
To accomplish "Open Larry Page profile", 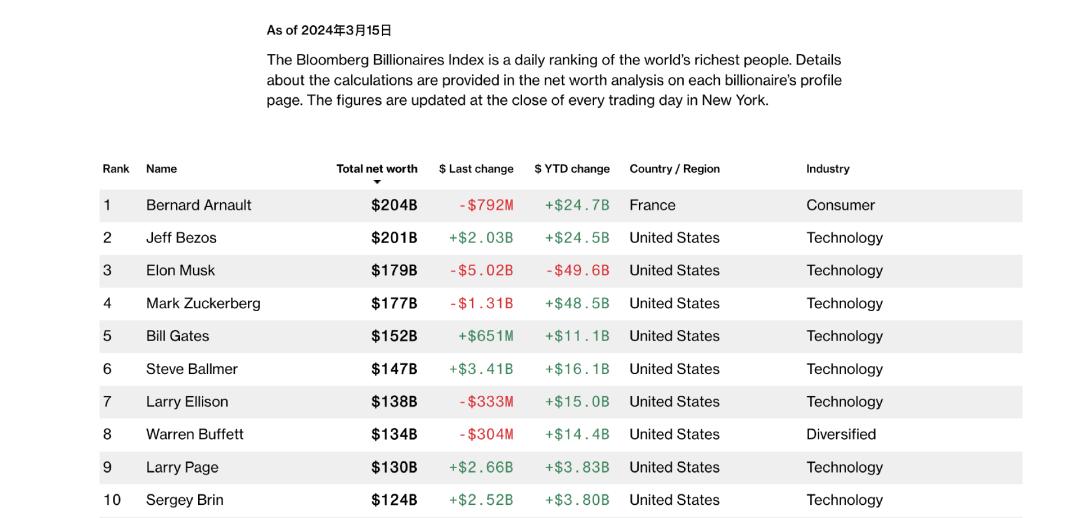I will 182,468.
